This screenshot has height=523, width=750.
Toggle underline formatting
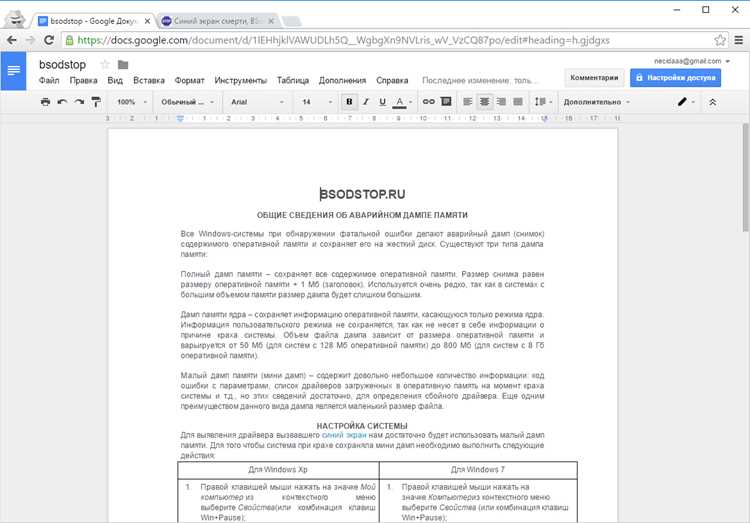(382, 101)
